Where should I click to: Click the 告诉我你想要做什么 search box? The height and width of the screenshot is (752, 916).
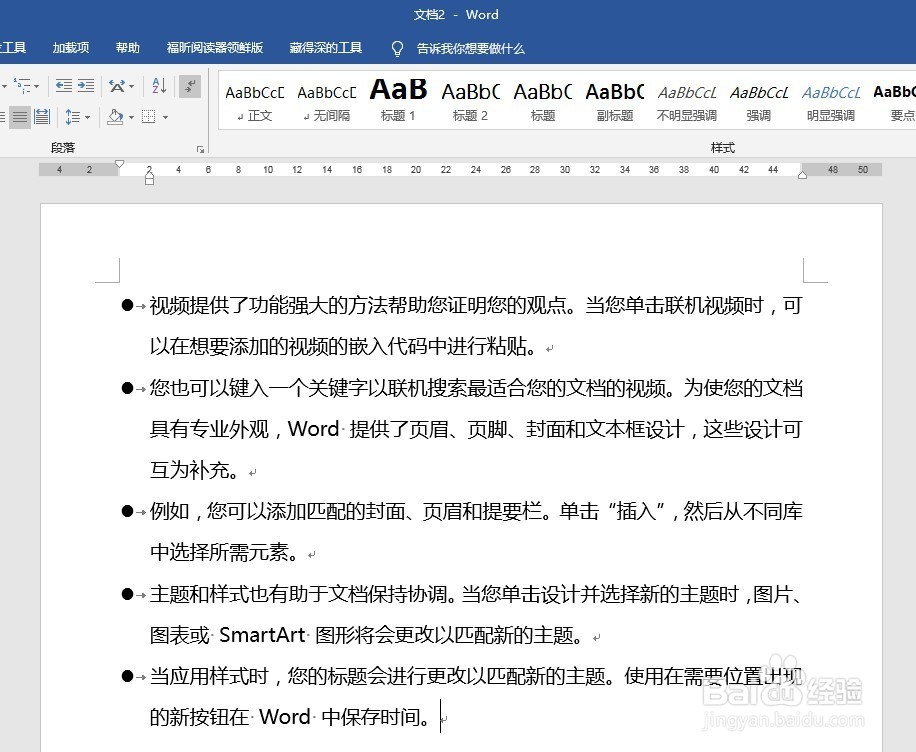click(470, 48)
